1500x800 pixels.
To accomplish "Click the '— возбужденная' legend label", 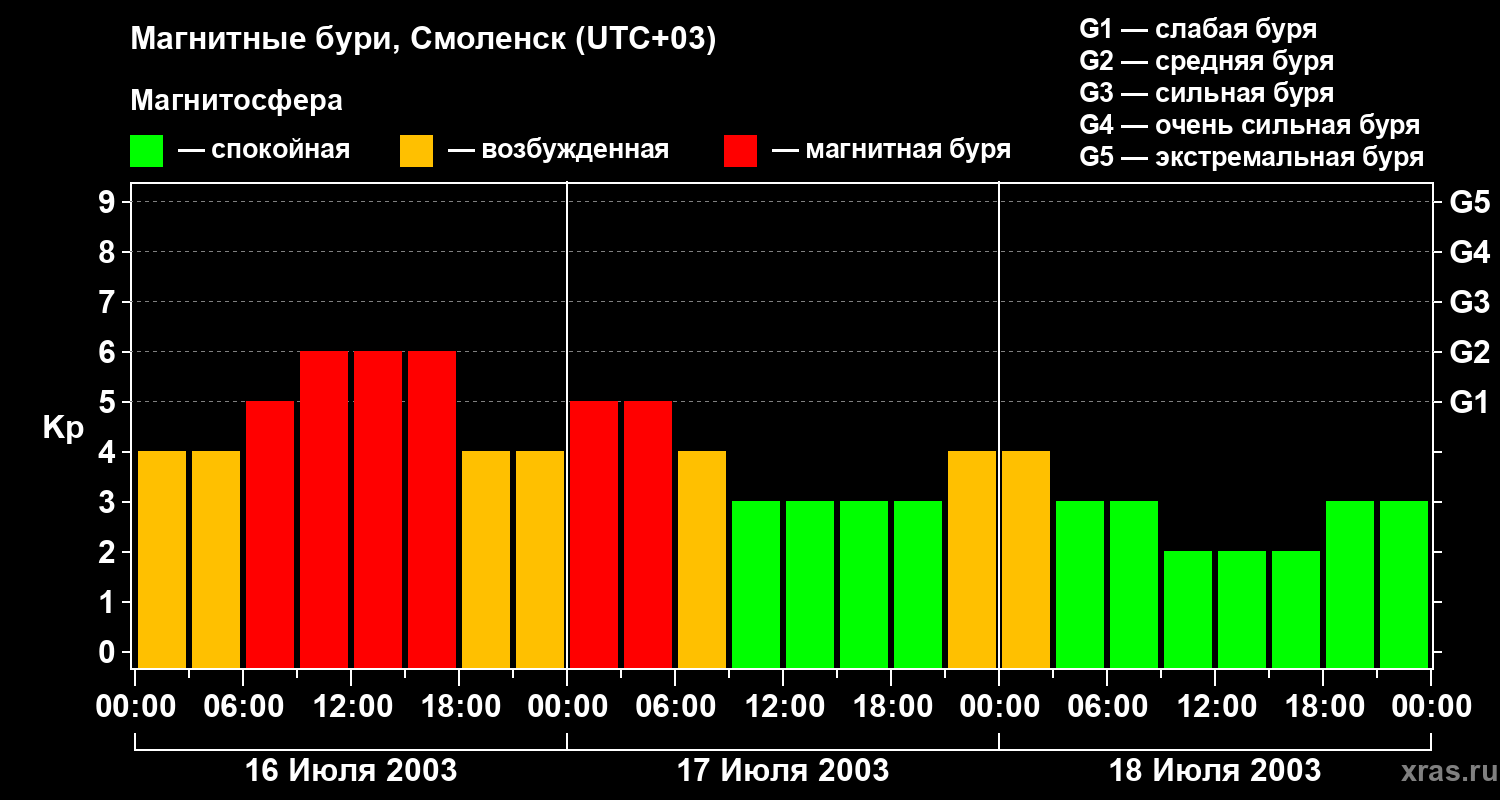I will [558, 151].
